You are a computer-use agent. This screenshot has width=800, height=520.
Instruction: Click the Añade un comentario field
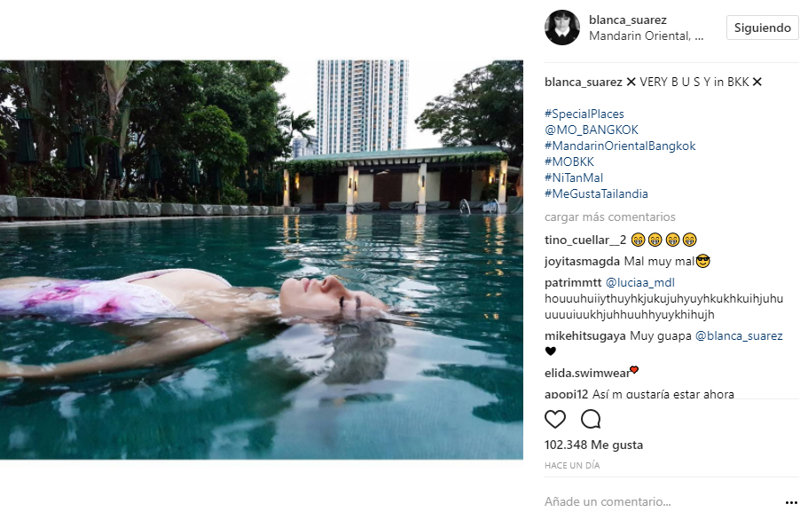661,502
